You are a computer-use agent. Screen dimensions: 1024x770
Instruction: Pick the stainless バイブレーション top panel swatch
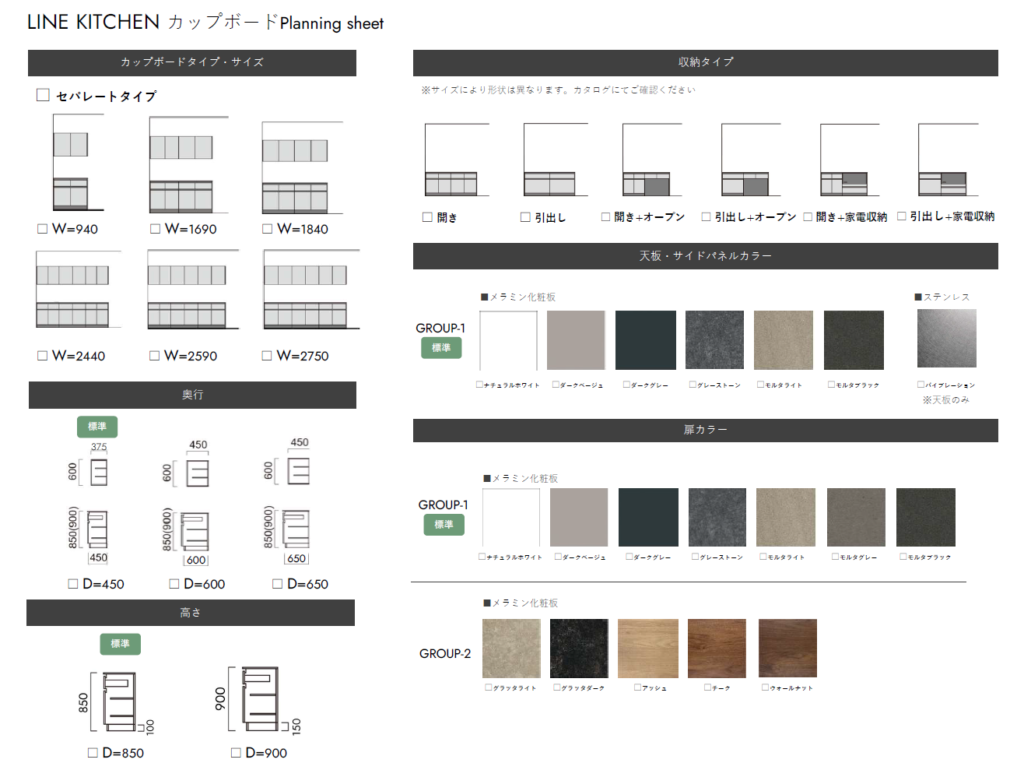click(946, 339)
